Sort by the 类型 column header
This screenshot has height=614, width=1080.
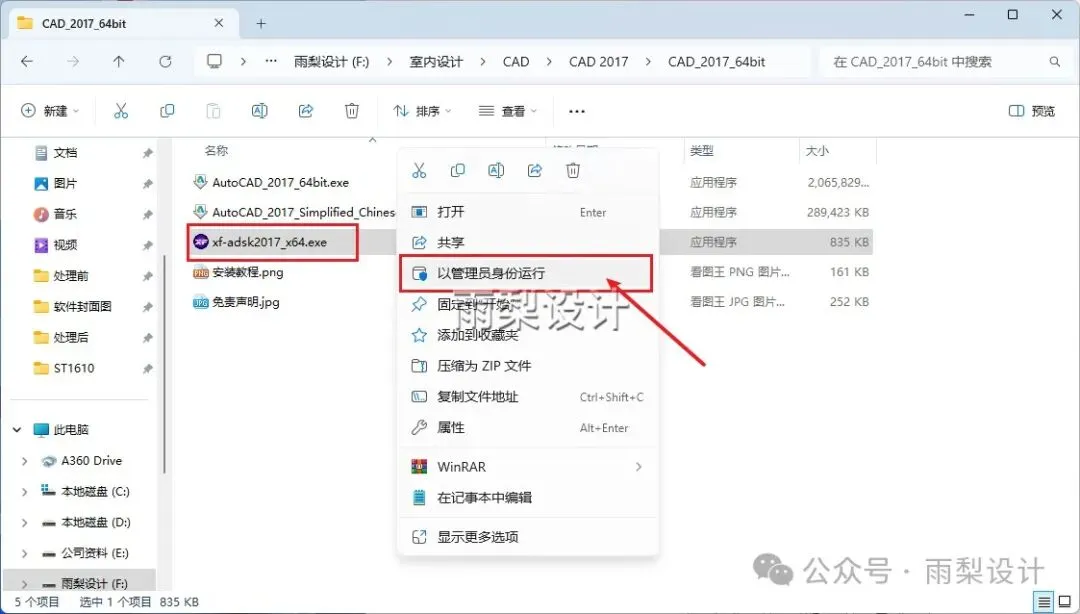(702, 150)
